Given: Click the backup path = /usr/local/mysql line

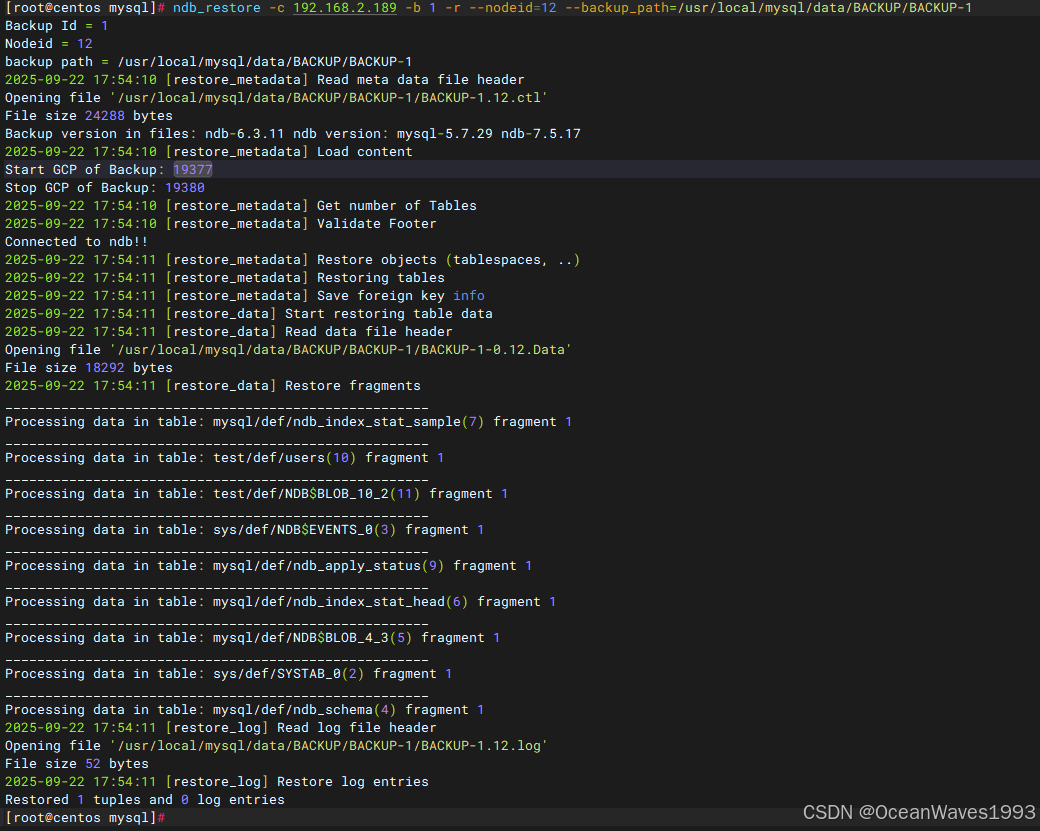Looking at the screenshot, I should coord(208,62).
